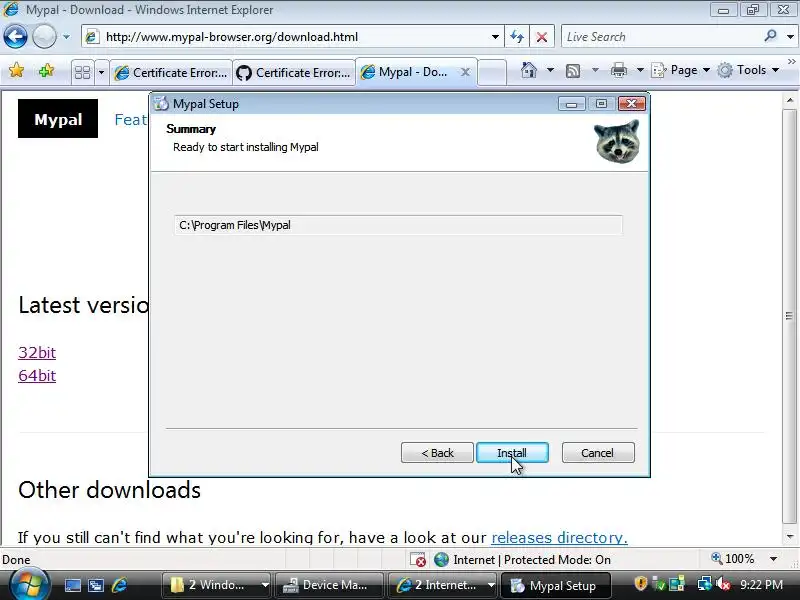800x600 pixels.
Task: Go back with the < Back button
Action: click(437, 453)
